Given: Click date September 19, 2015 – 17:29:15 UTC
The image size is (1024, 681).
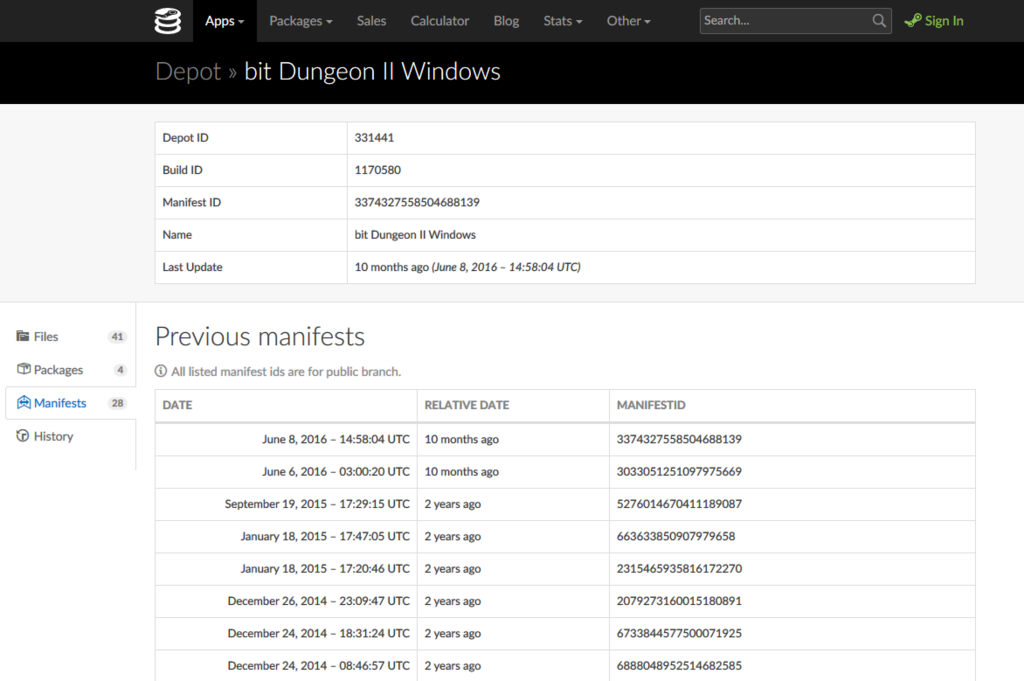Looking at the screenshot, I should click(x=317, y=504).
